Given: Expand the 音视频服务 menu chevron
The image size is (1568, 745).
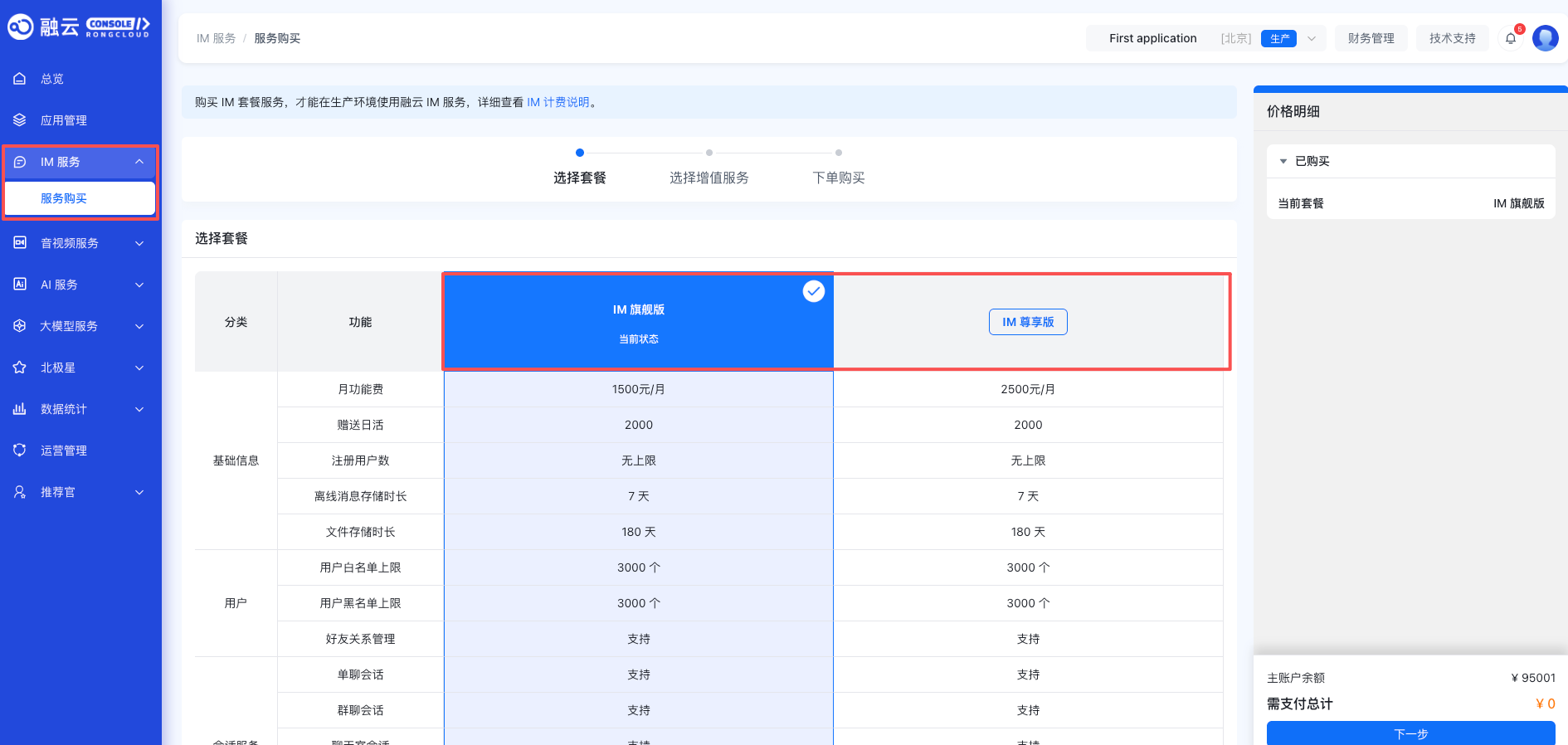Looking at the screenshot, I should 139,243.
